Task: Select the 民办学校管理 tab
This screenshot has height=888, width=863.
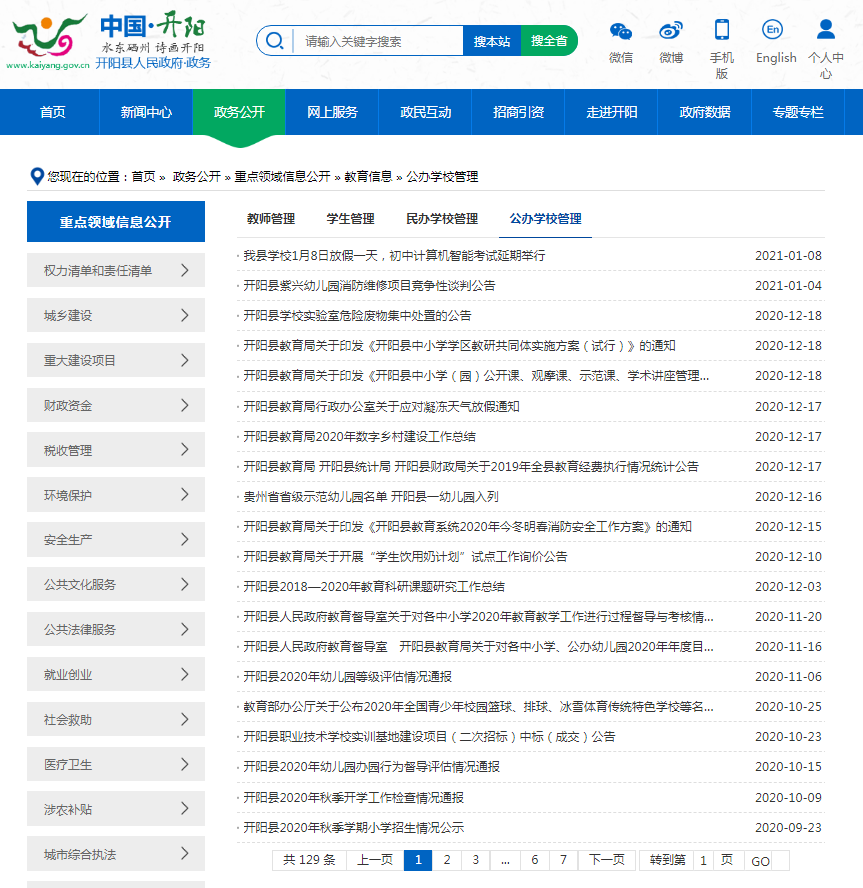Action: tap(442, 219)
